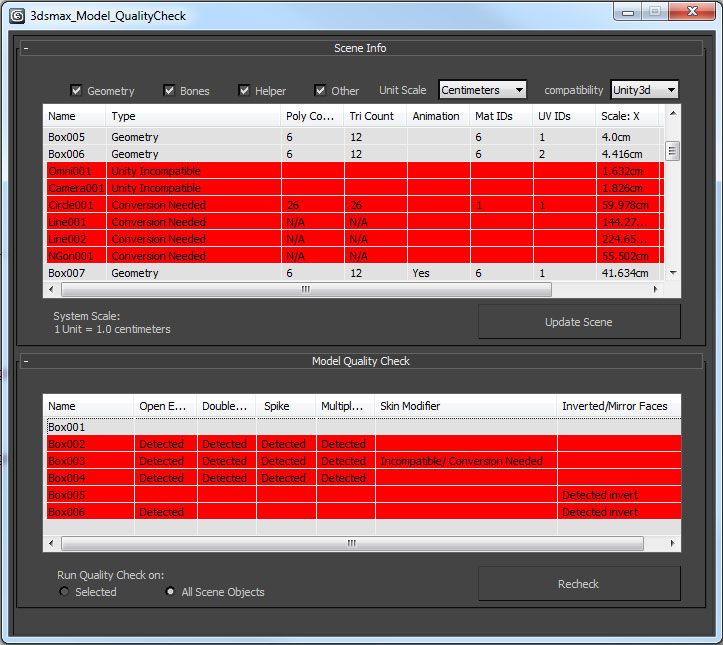Click the Multipl... column header
Screen dimensions: 723x645
pos(345,406)
